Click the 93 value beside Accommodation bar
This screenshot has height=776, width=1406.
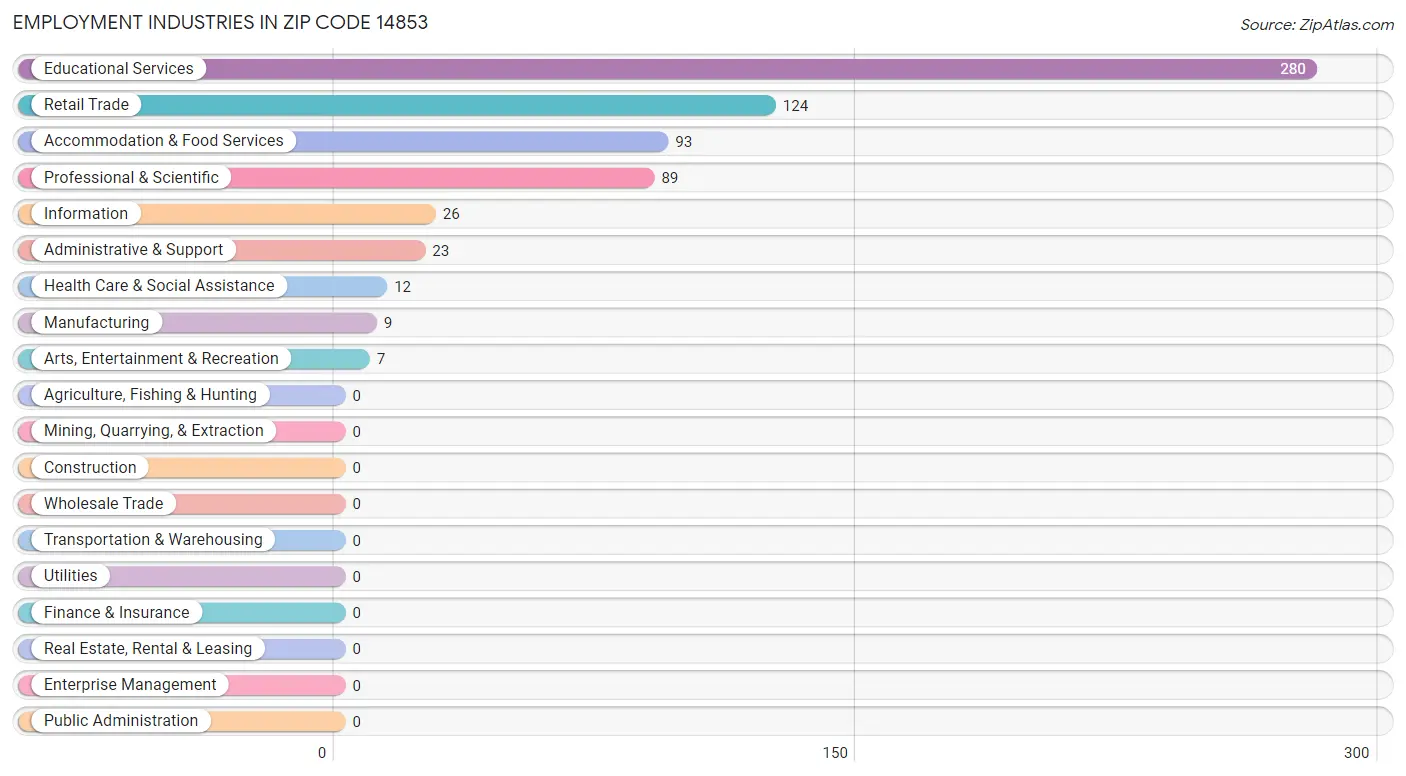[684, 142]
